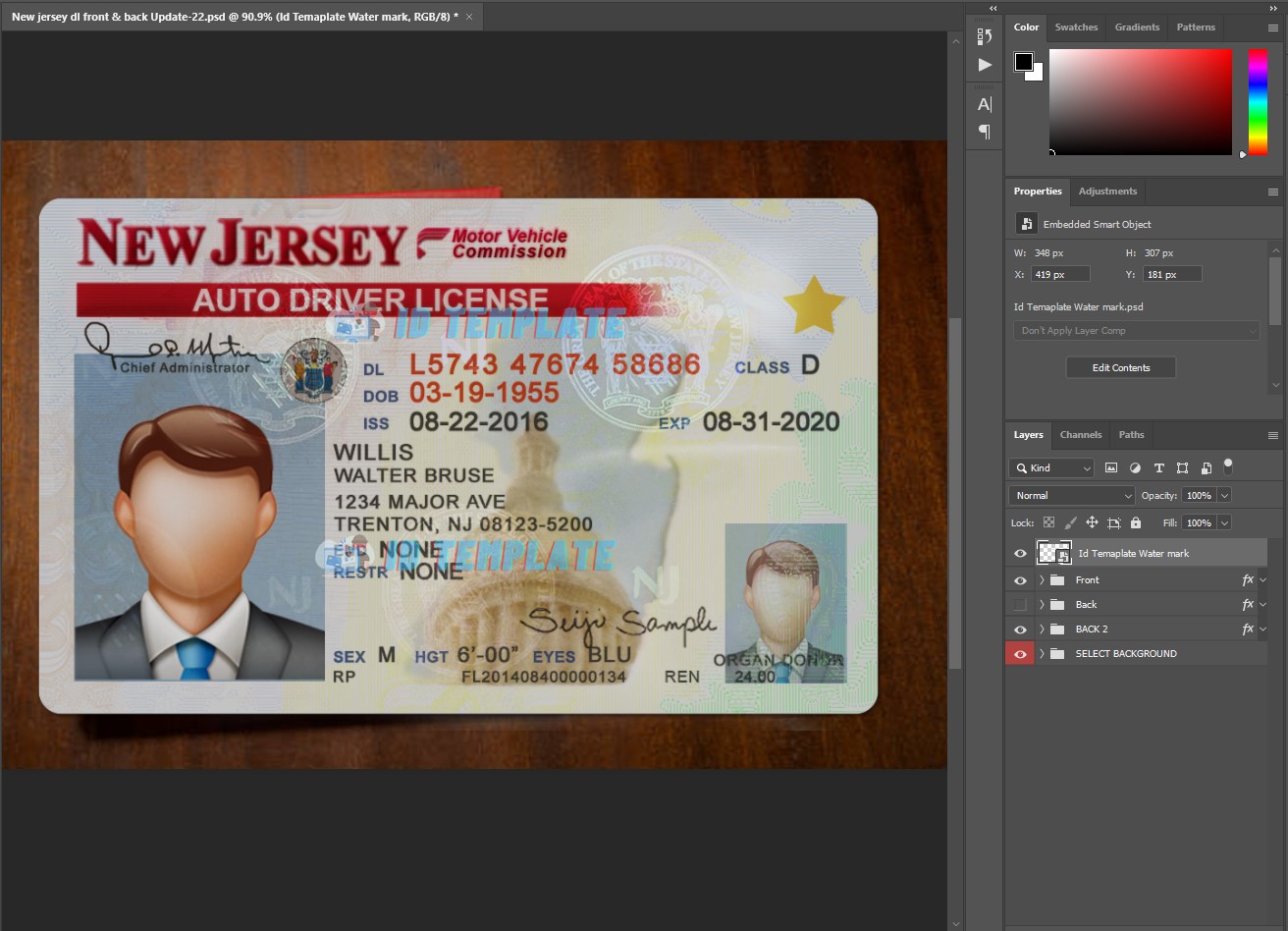Collapse Front group fx effects arrow

[1262, 580]
